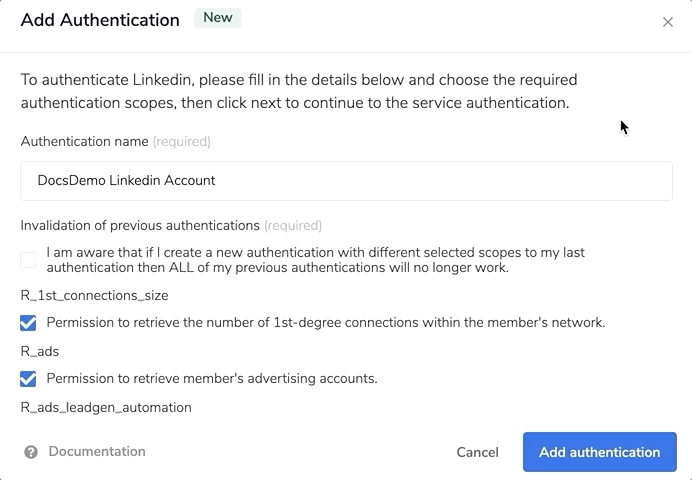This screenshot has width=692, height=480.
Task: Click the label "Permission to retrieve member's advertising accounts"
Action: pyautogui.click(x=212, y=379)
